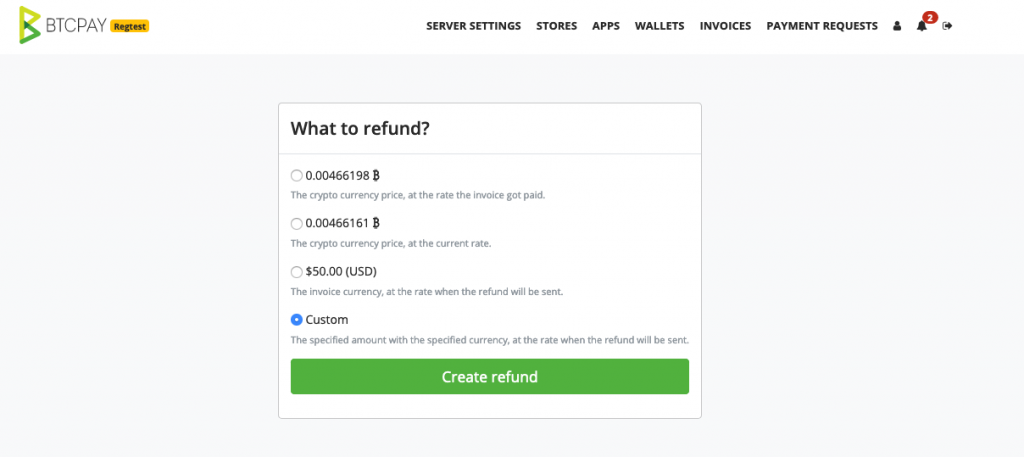Image resolution: width=1024 pixels, height=457 pixels.
Task: Go to Payment Requests
Action: [x=822, y=26]
